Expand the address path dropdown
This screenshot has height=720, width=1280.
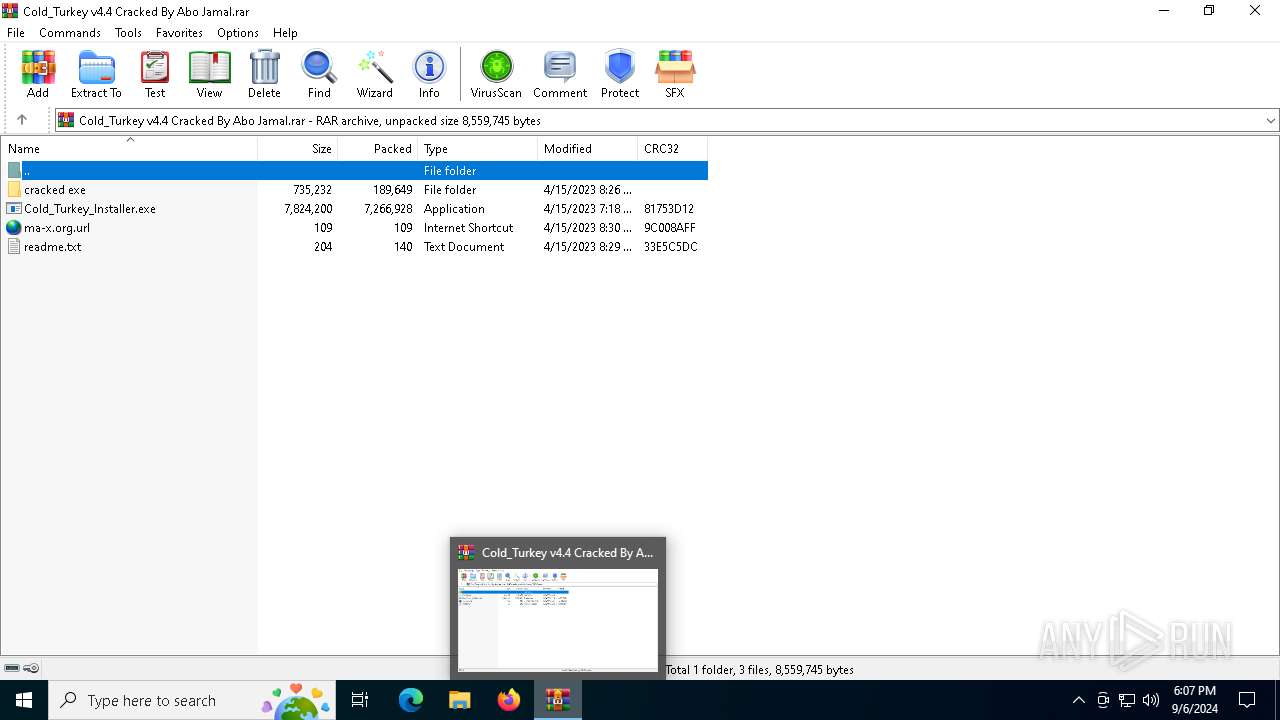click(1270, 120)
